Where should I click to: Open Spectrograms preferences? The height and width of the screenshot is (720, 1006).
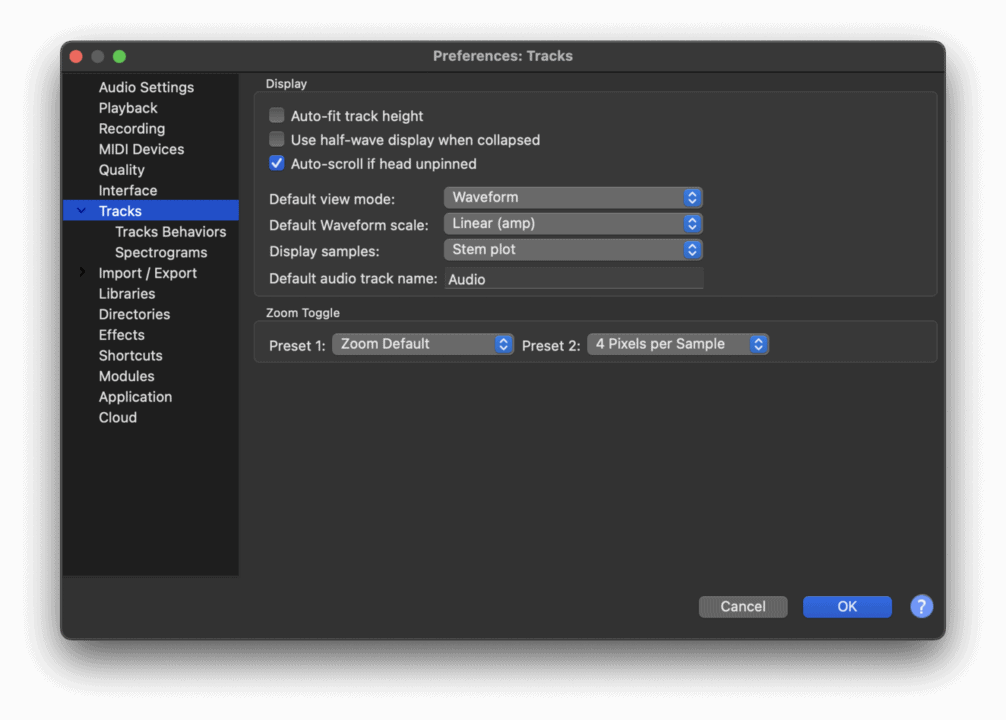160,252
